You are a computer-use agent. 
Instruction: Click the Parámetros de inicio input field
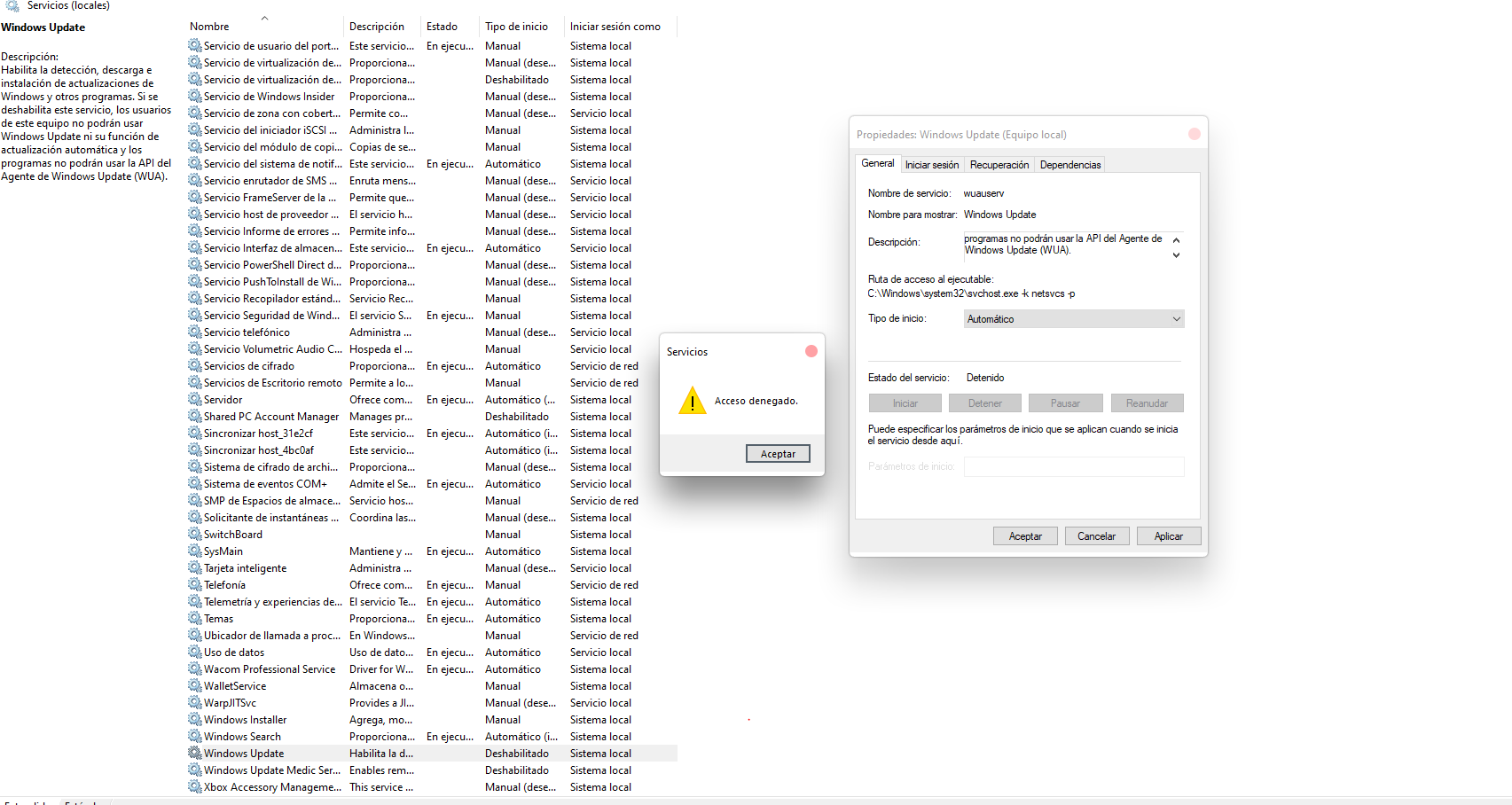click(1074, 466)
